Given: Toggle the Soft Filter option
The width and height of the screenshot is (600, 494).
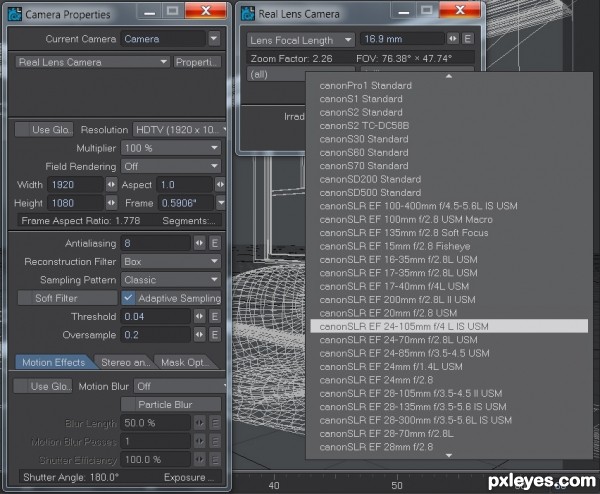Looking at the screenshot, I should (67, 298).
